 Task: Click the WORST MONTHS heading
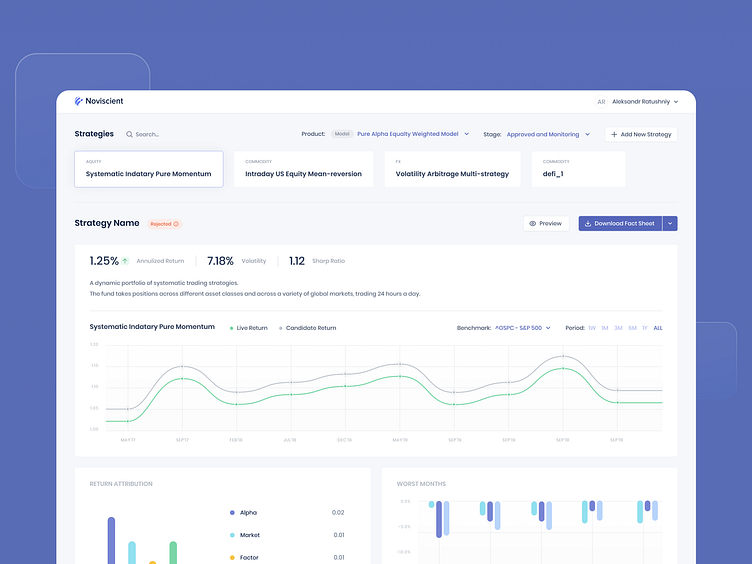point(421,484)
